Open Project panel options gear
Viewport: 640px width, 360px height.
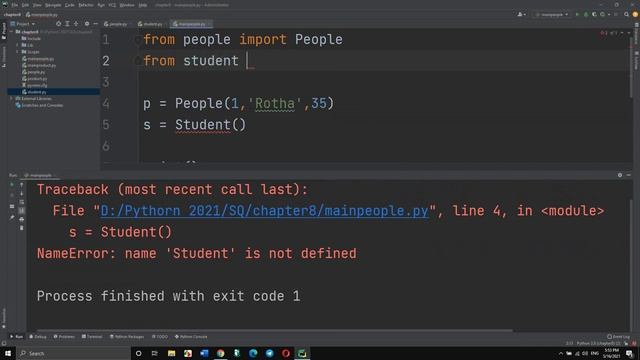tap(87, 24)
